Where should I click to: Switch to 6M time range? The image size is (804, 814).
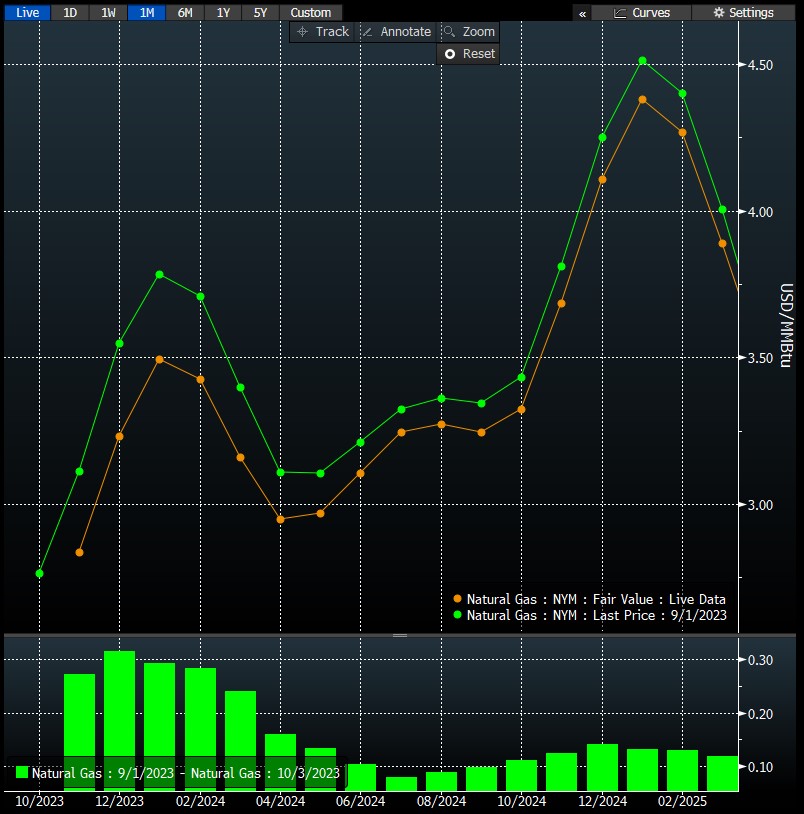tap(185, 13)
